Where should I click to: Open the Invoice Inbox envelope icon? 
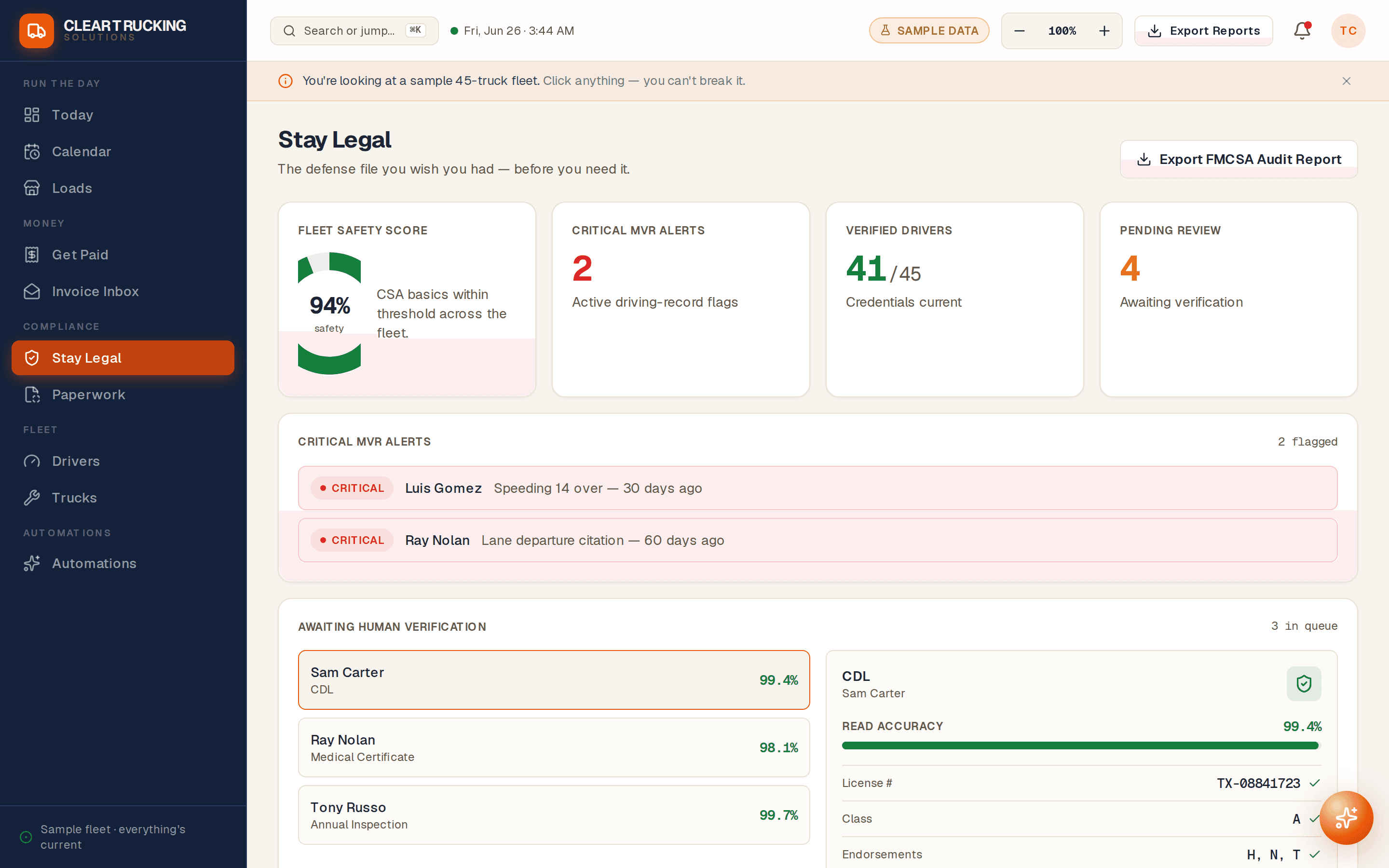(x=31, y=292)
